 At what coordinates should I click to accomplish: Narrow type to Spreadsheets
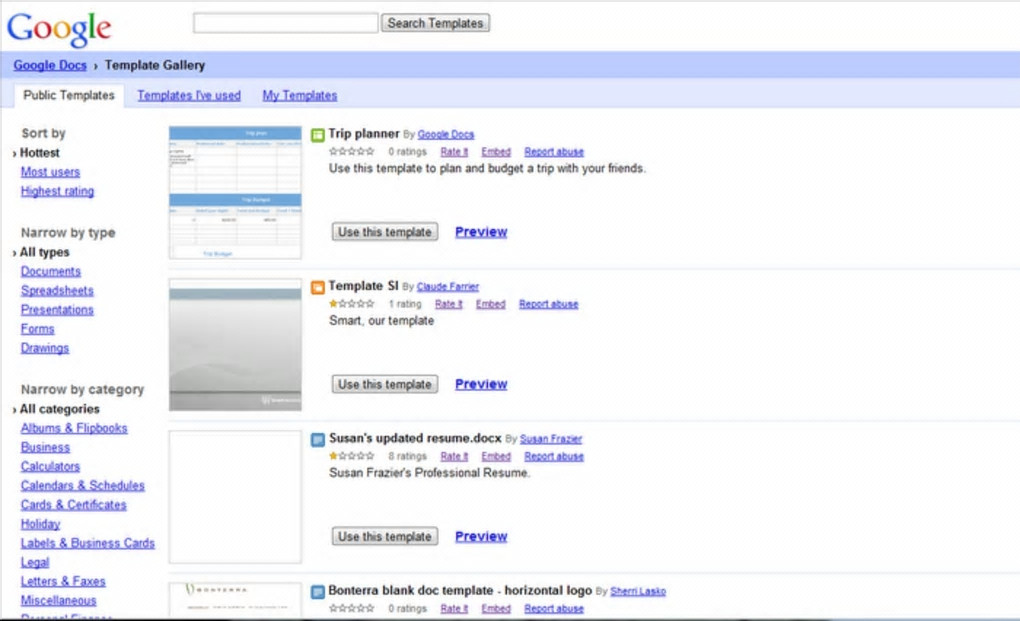pos(57,291)
